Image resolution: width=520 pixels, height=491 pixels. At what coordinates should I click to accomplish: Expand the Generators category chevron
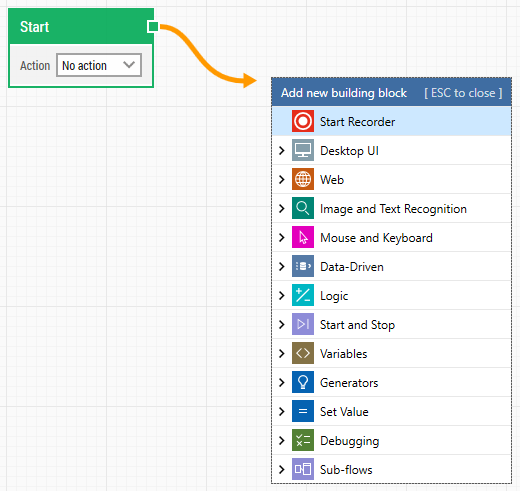point(282,382)
